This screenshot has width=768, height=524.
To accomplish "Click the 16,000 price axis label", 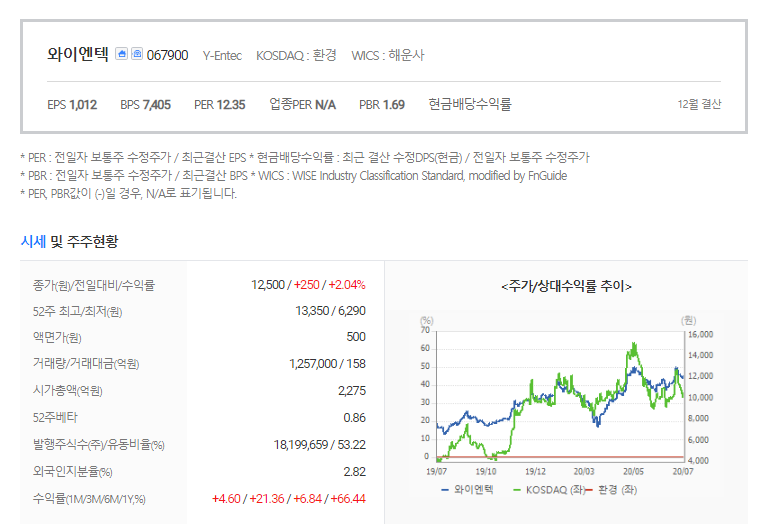I will (x=700, y=334).
